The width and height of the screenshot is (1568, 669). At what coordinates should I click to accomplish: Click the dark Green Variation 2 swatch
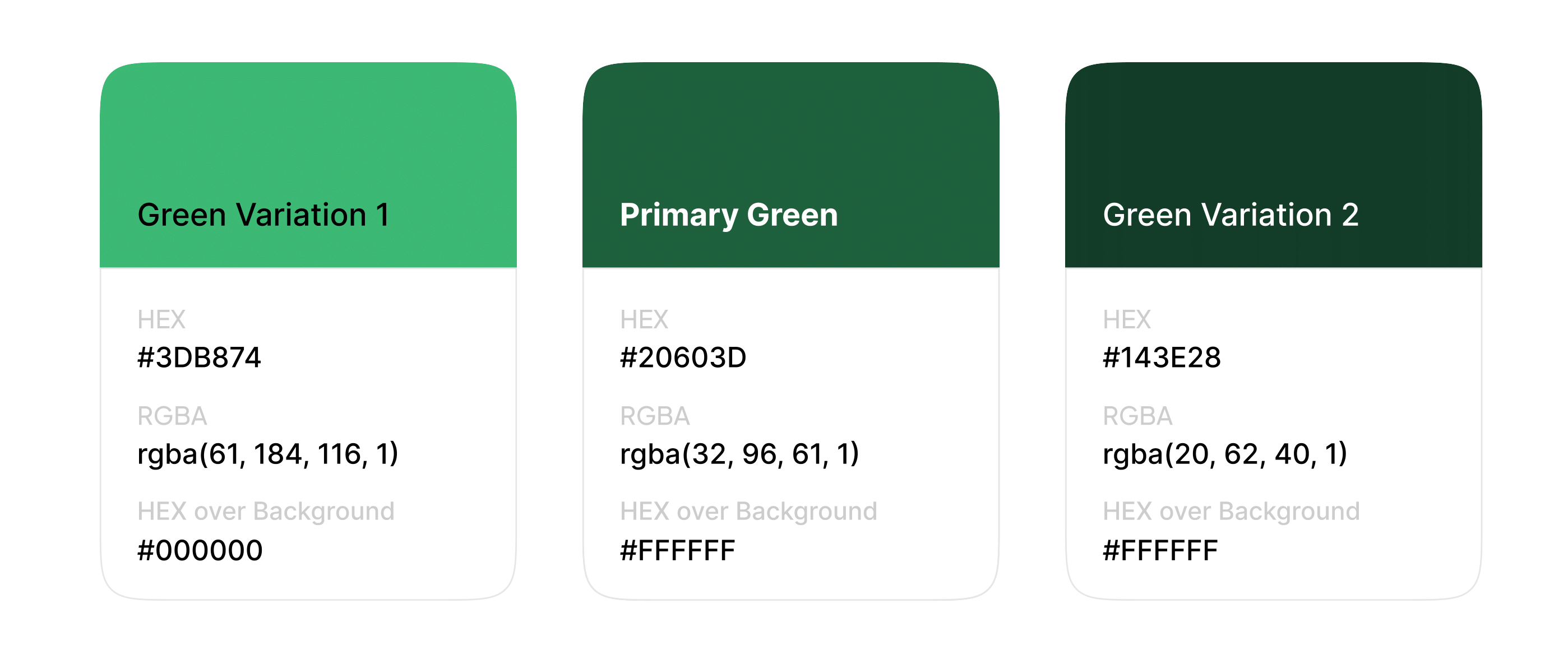click(x=1273, y=128)
